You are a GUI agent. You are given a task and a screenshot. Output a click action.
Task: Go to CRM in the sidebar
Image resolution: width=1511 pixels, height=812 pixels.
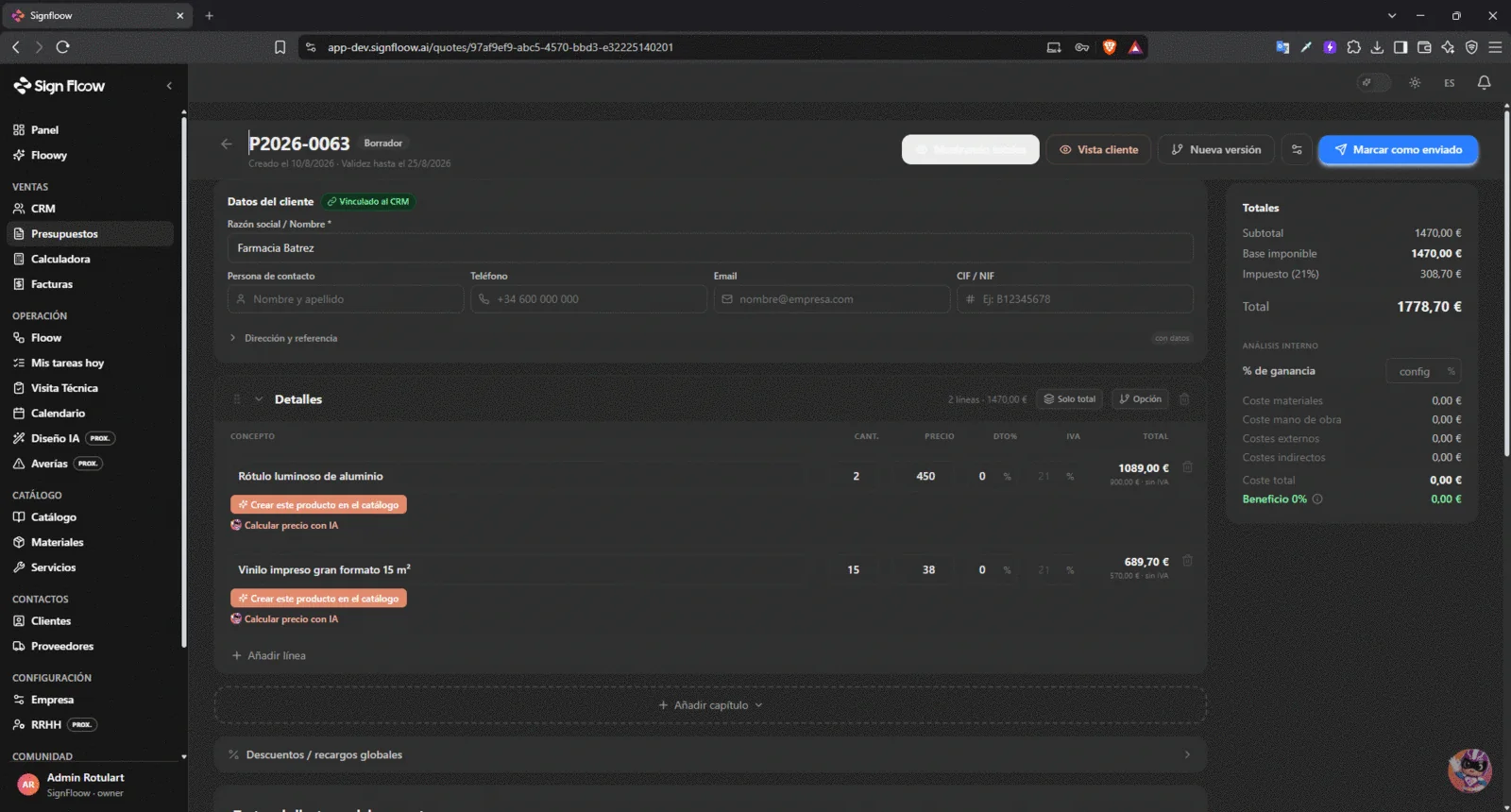[91, 209]
